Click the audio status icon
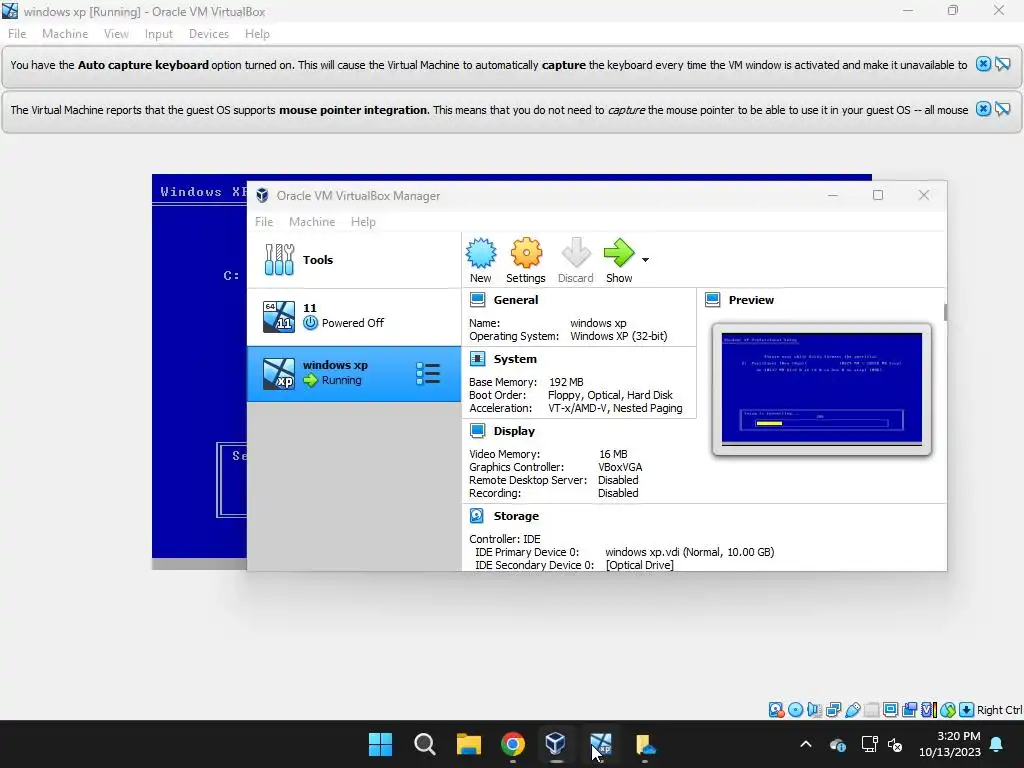The image size is (1024, 768). [814, 710]
